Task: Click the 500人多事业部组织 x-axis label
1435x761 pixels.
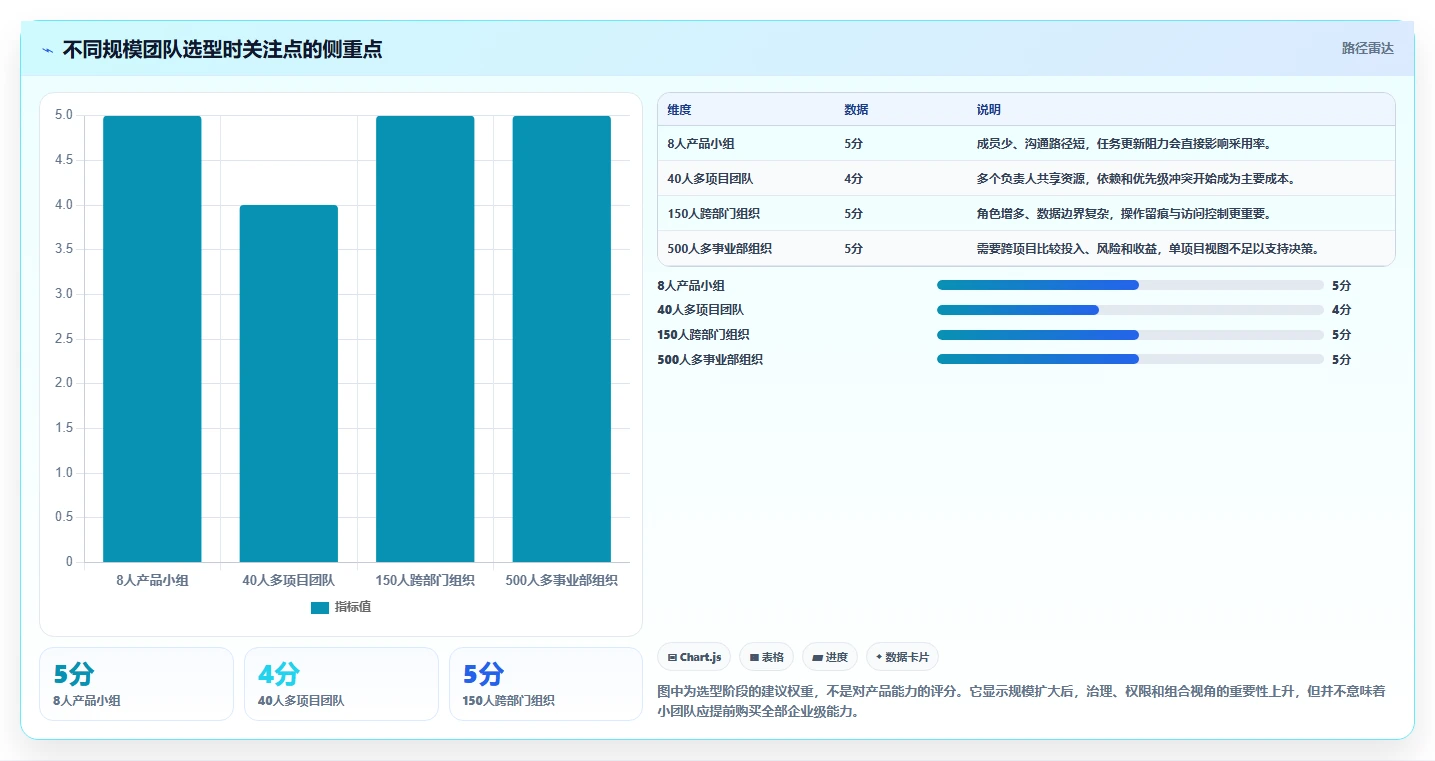Action: 562,580
